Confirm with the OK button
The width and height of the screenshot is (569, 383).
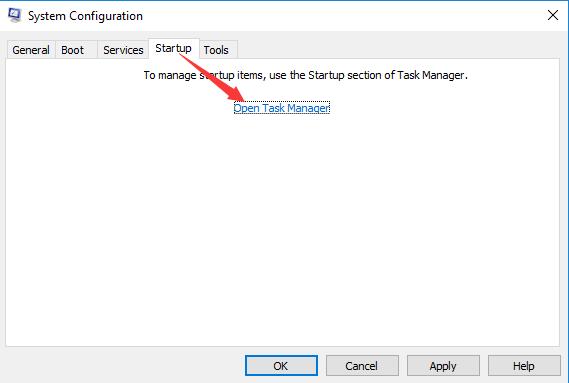tap(281, 366)
